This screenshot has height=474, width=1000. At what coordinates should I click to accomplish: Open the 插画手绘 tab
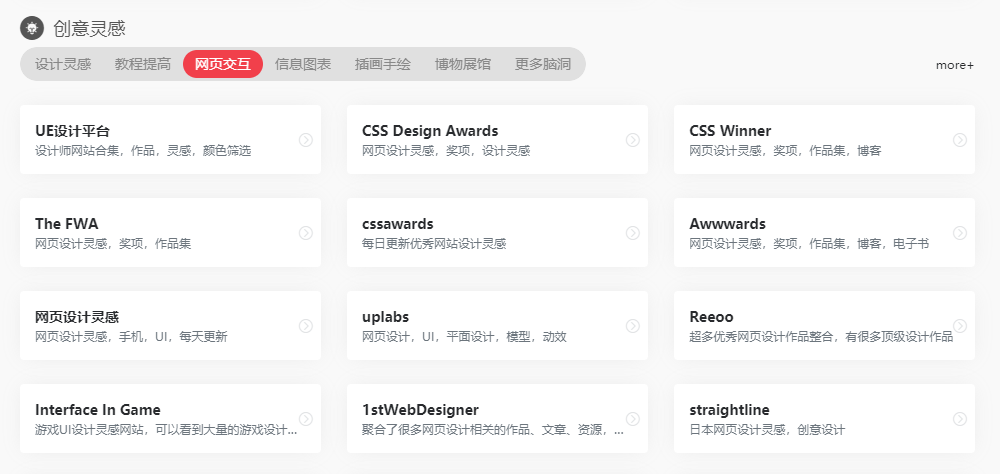pyautogui.click(x=383, y=64)
